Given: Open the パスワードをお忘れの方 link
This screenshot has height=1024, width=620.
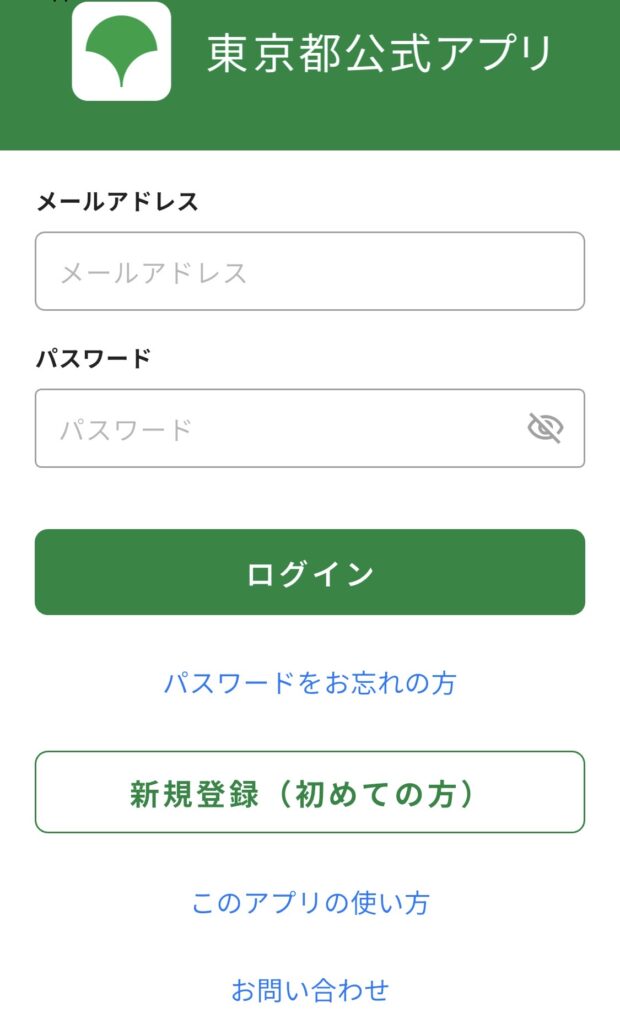Looking at the screenshot, I should [310, 684].
